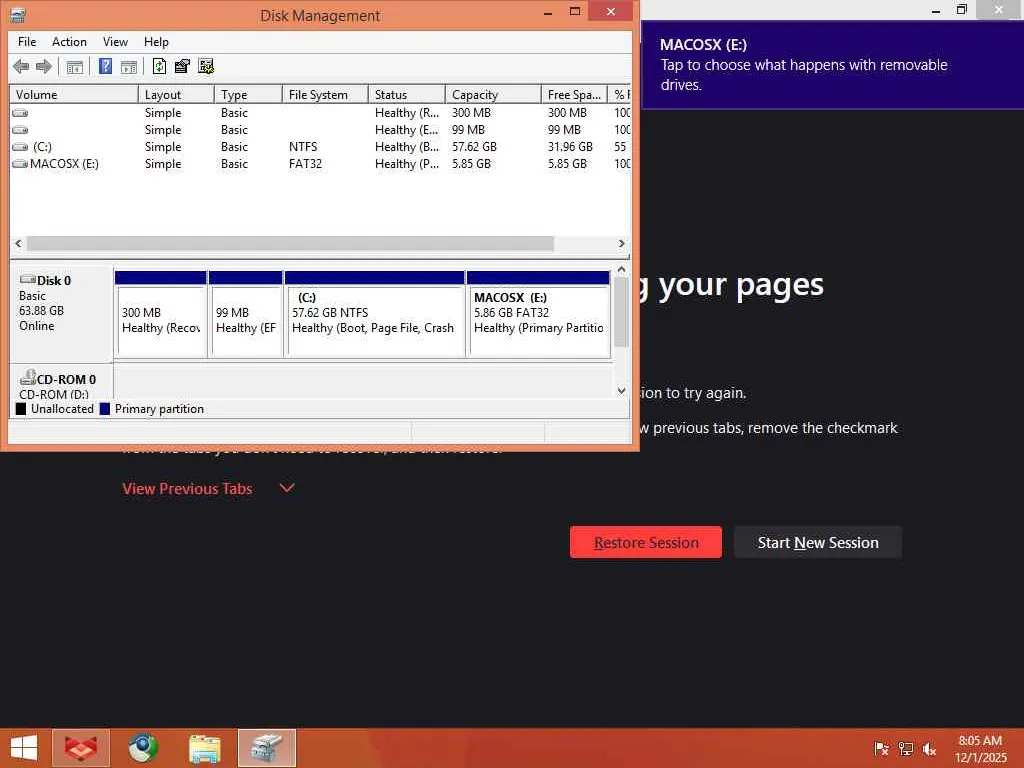Open Action Center flag tray icon
The width and height of the screenshot is (1024, 768).
tap(882, 748)
